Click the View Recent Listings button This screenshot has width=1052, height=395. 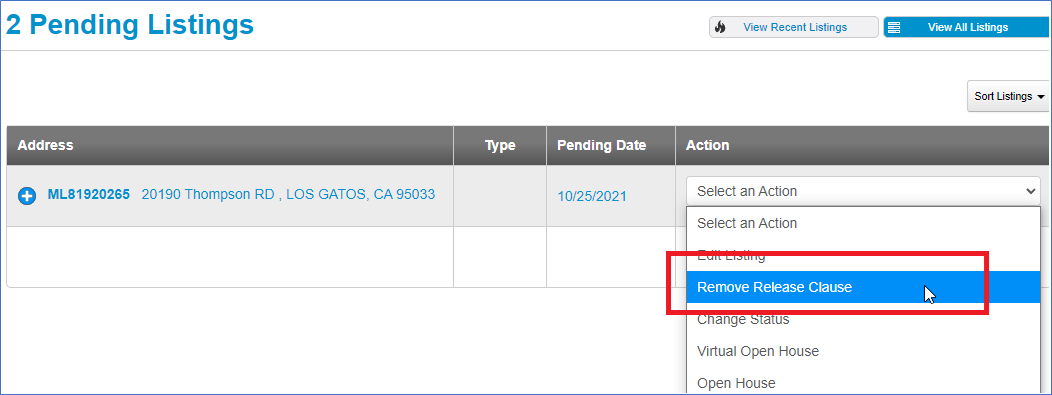click(x=794, y=27)
